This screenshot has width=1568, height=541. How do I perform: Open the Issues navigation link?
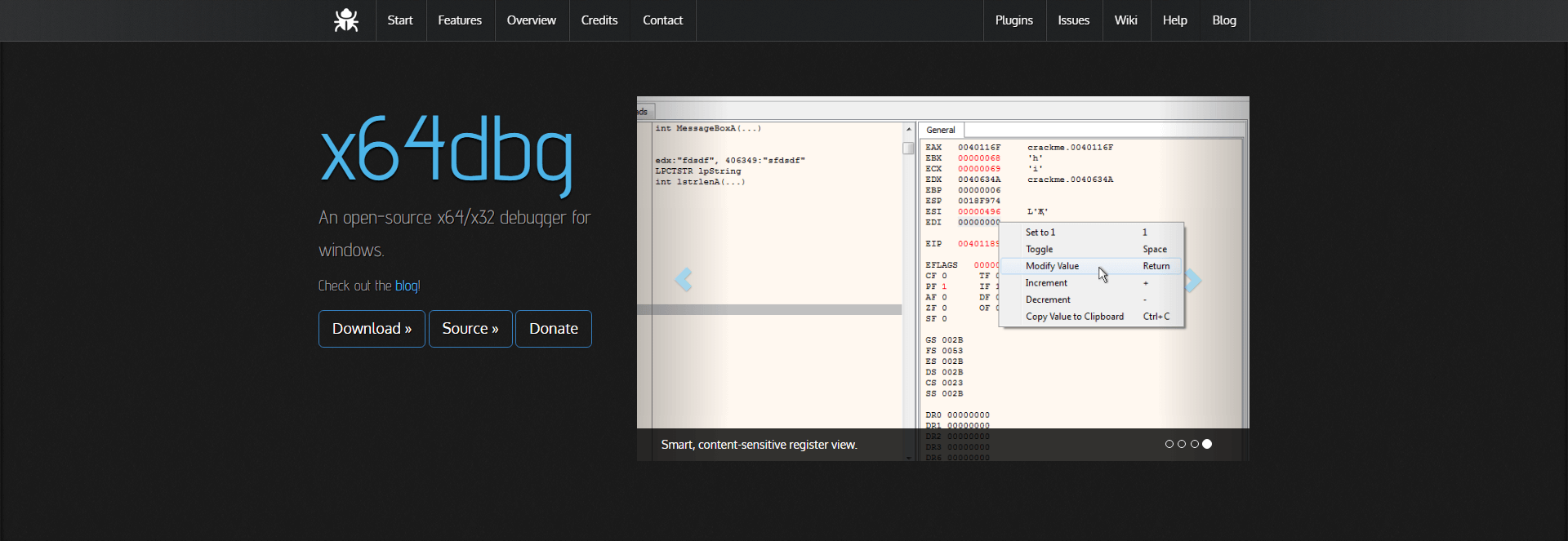[1074, 20]
